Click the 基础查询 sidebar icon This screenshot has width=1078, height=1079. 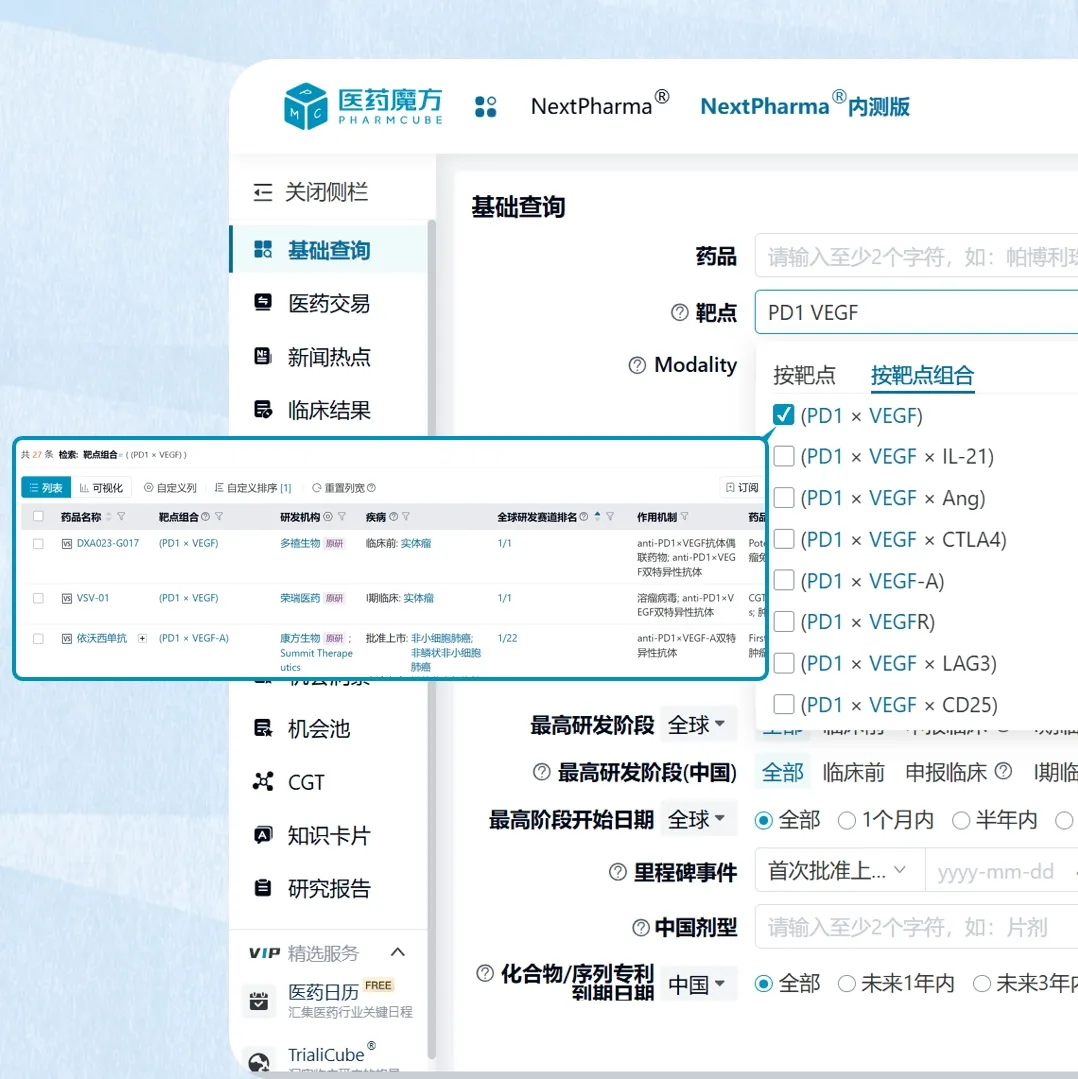[x=263, y=249]
